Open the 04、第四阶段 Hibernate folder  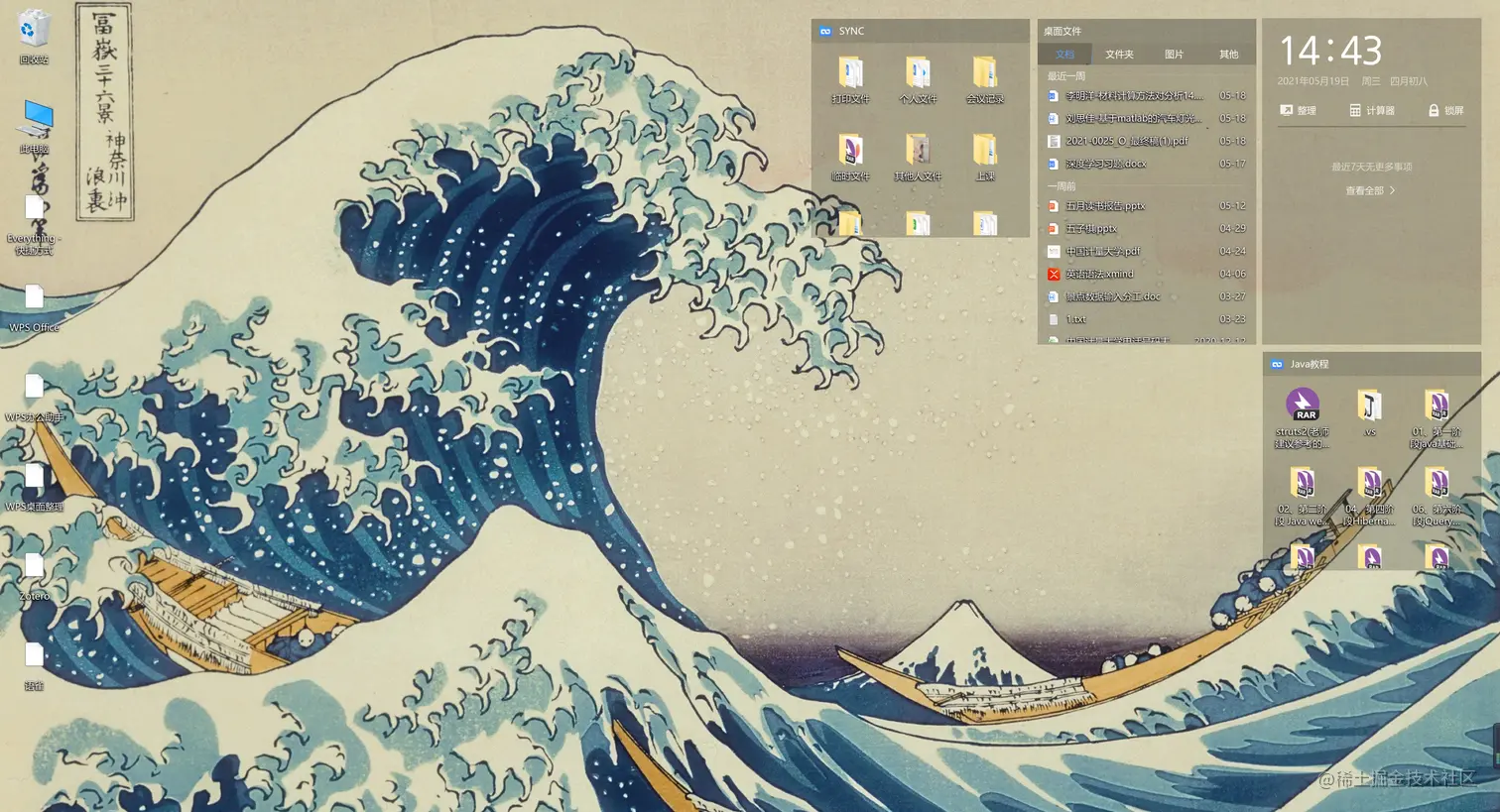click(x=1370, y=496)
